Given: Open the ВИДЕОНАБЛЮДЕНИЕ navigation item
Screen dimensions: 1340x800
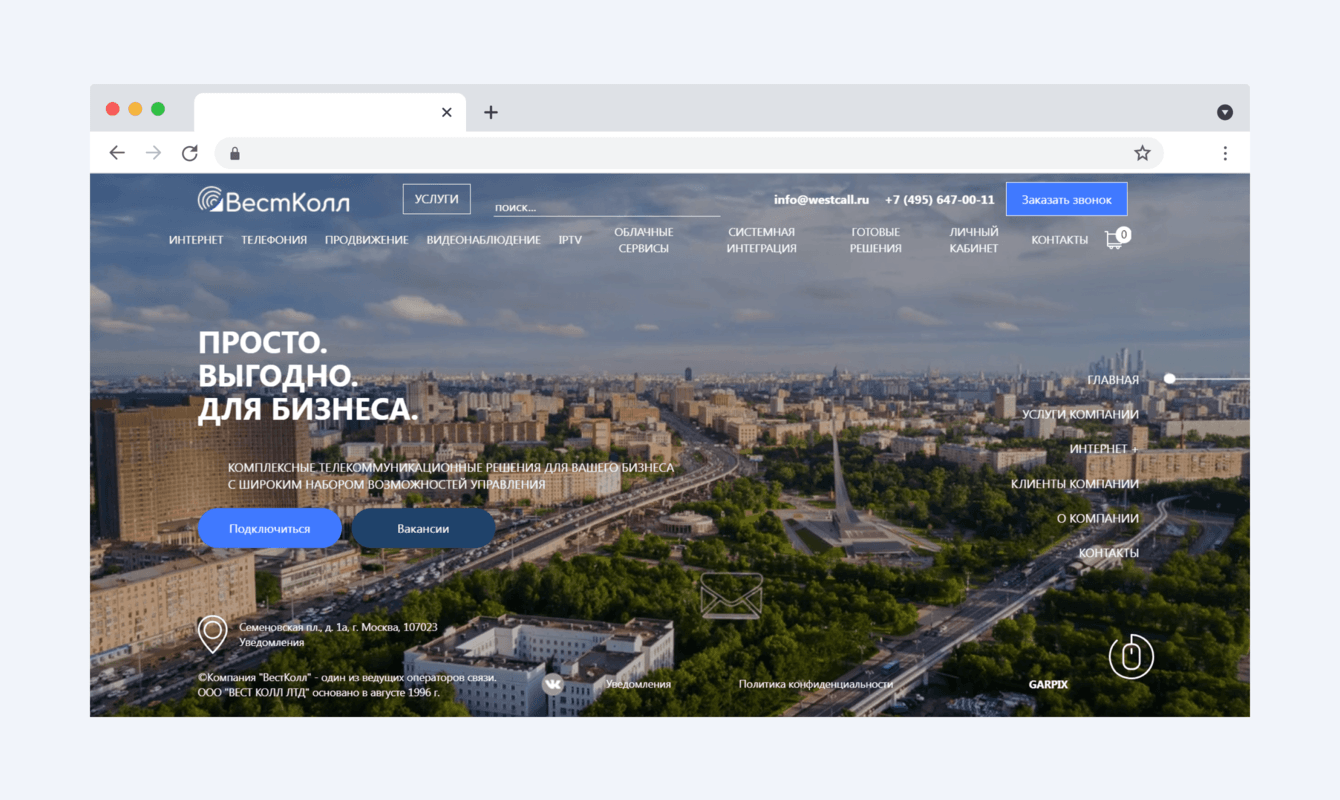Looking at the screenshot, I should tap(485, 239).
